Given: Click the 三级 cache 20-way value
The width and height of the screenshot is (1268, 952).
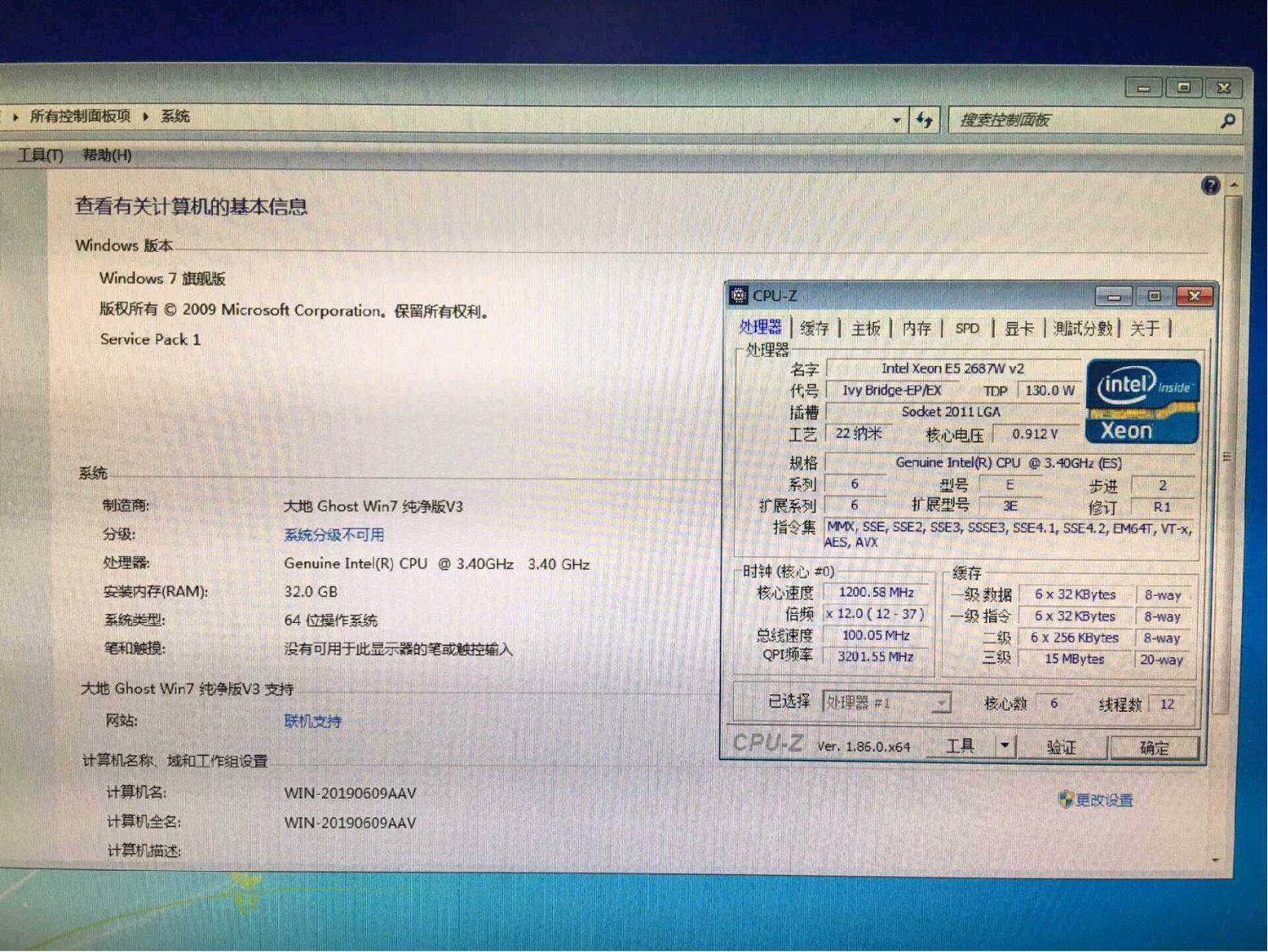Looking at the screenshot, I should (x=1161, y=659).
